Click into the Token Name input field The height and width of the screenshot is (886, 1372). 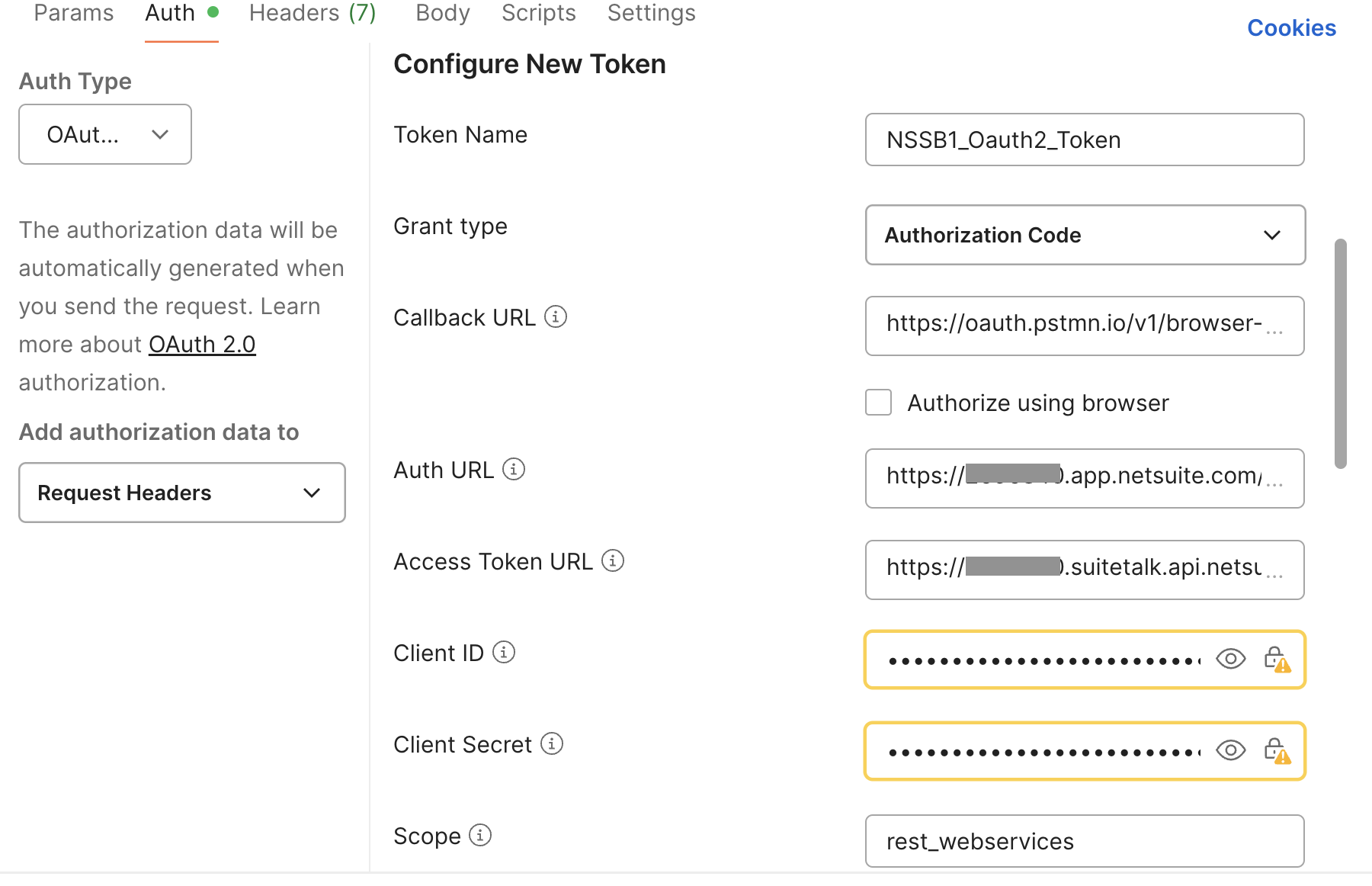1084,140
